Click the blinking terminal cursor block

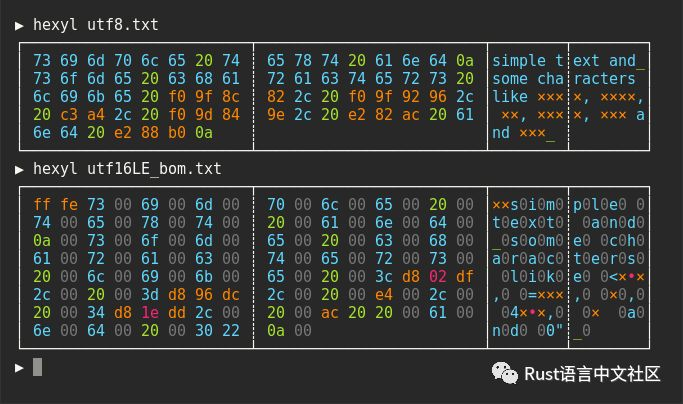tap(37, 367)
